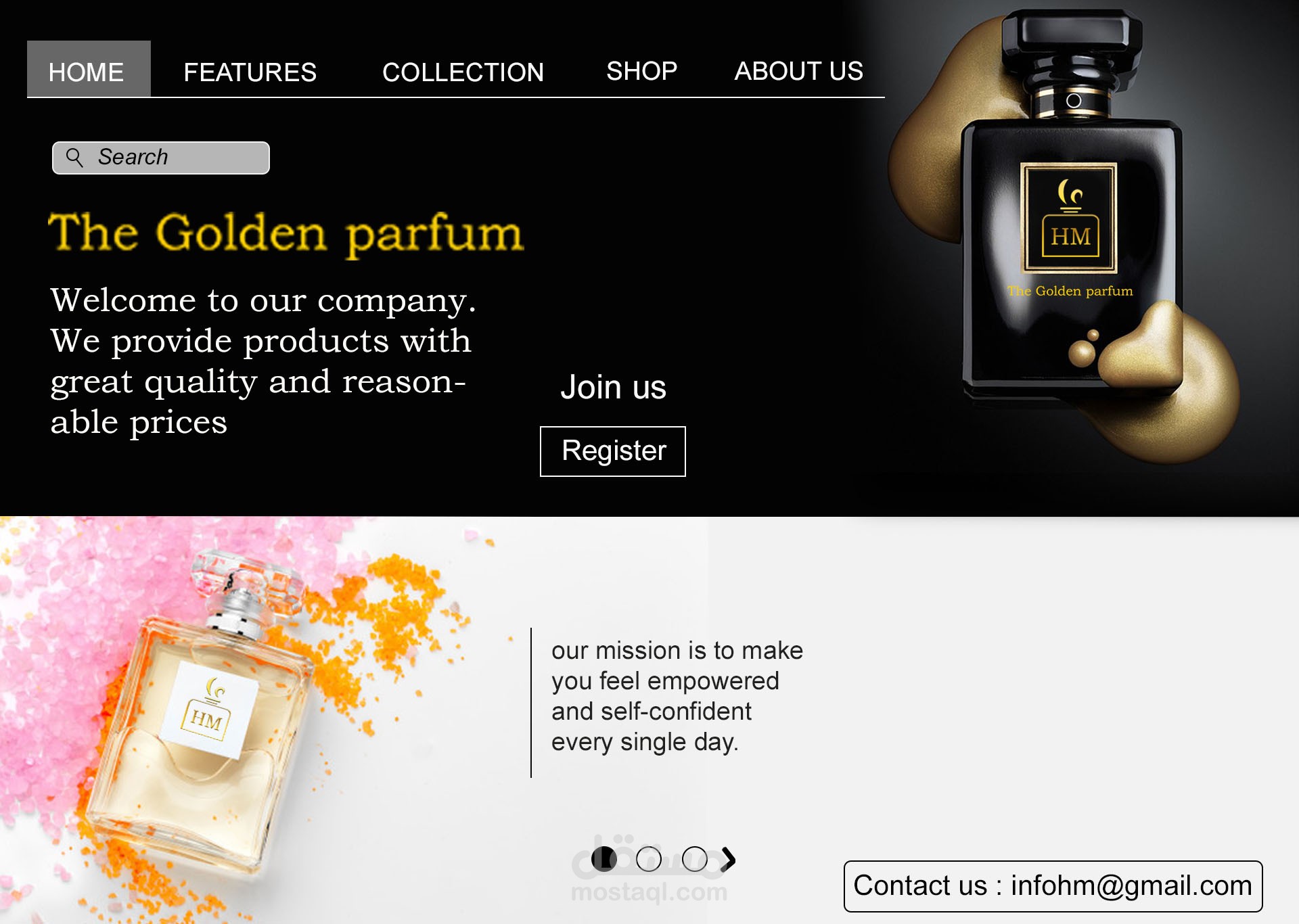
Task: Click the mission statement text
Action: tap(677, 696)
